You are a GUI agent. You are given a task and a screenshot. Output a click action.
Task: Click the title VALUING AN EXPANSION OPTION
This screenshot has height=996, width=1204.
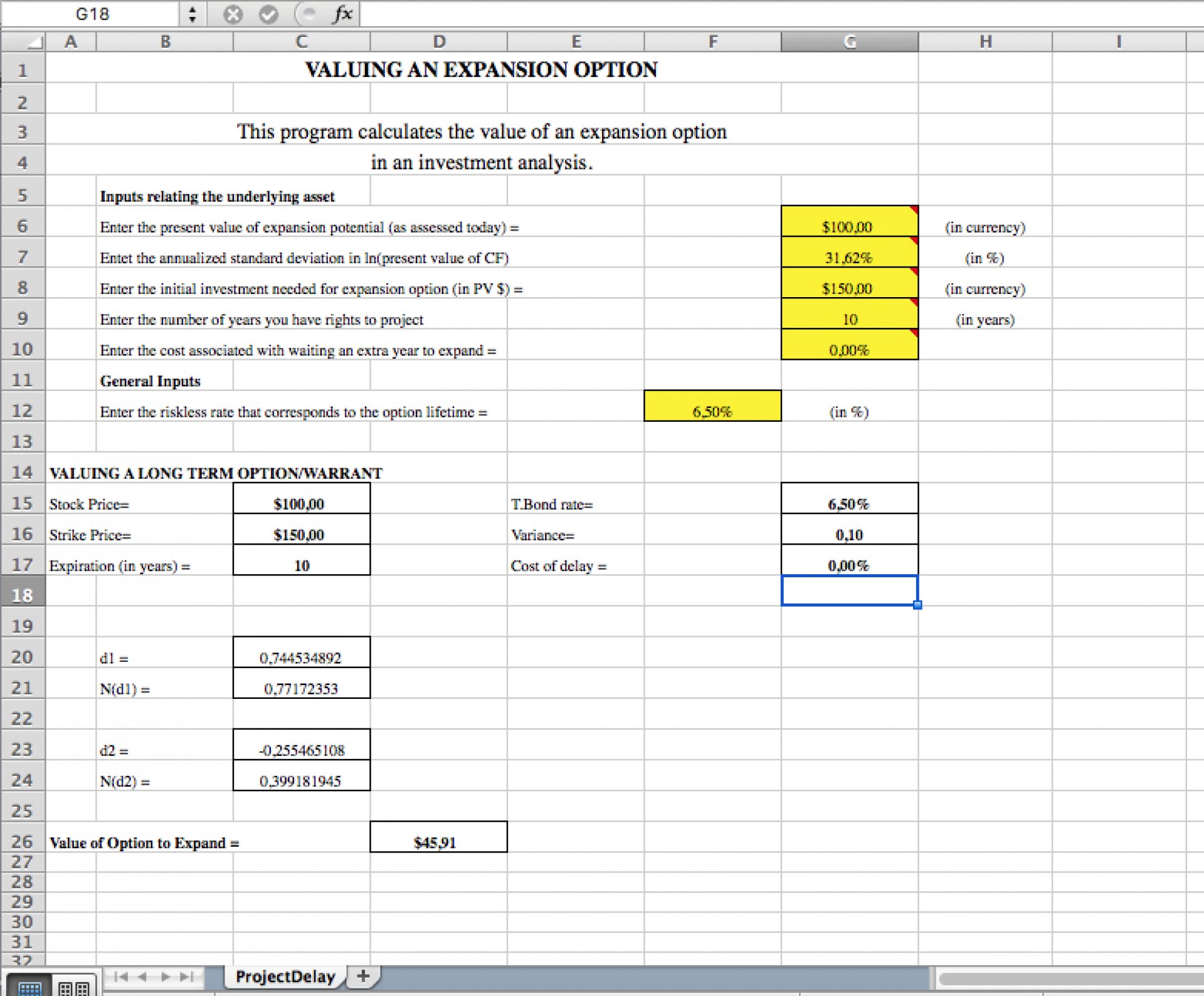point(482,69)
